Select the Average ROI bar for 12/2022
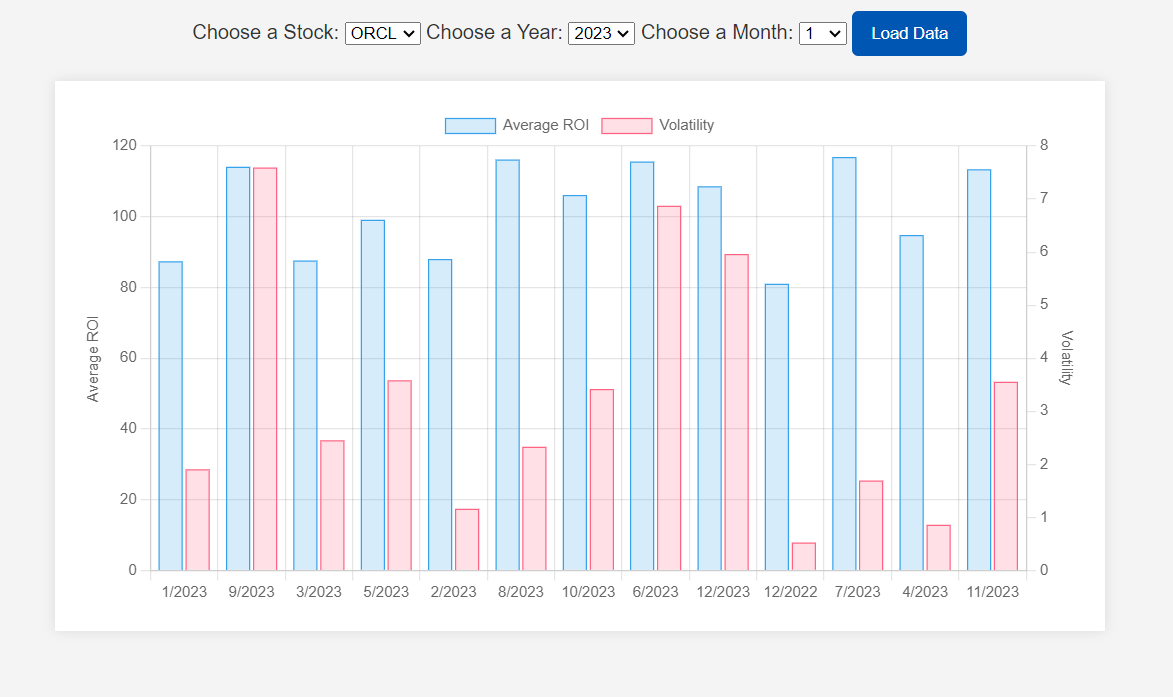Viewport: 1173px width, 697px height. (x=777, y=428)
